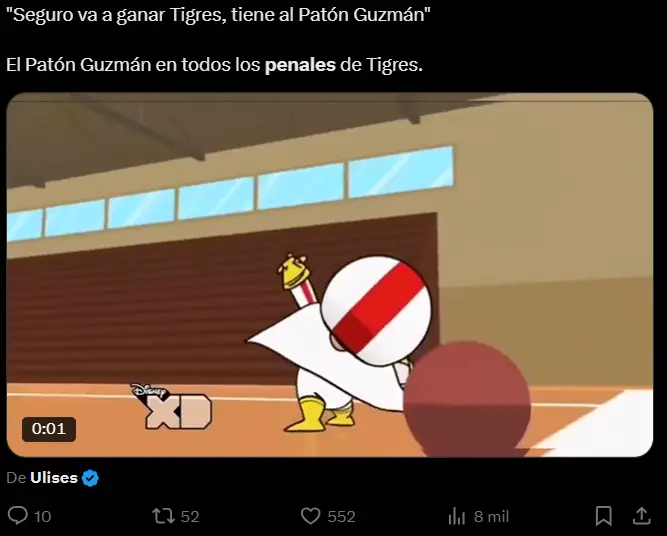Click the bold word penales
Image resolution: width=667 pixels, height=536 pixels.
click(300, 65)
